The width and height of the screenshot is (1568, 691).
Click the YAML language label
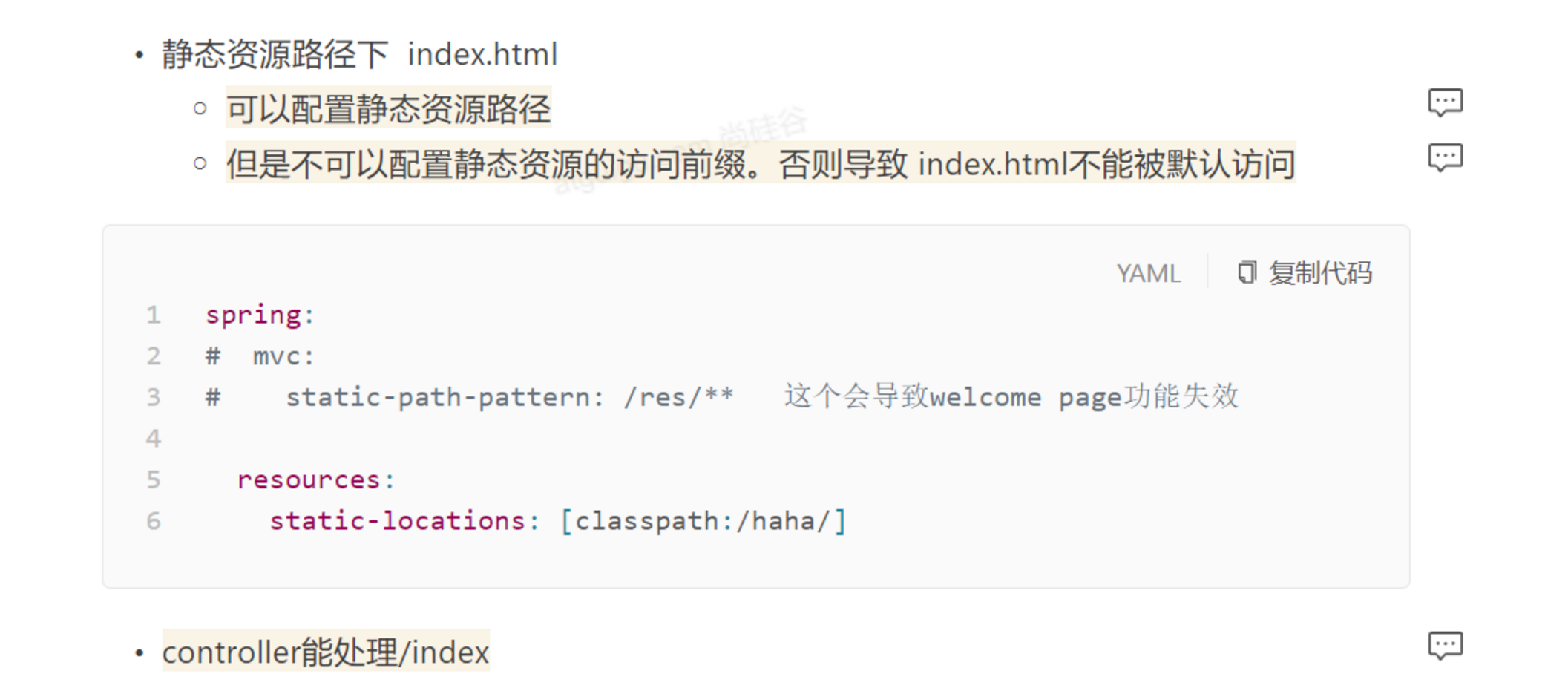1148,274
